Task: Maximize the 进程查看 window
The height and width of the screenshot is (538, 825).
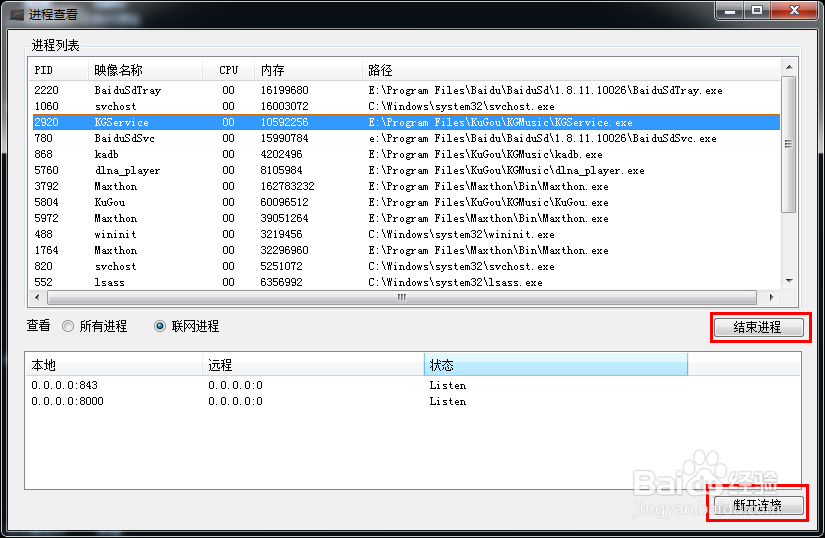Action: [757, 10]
